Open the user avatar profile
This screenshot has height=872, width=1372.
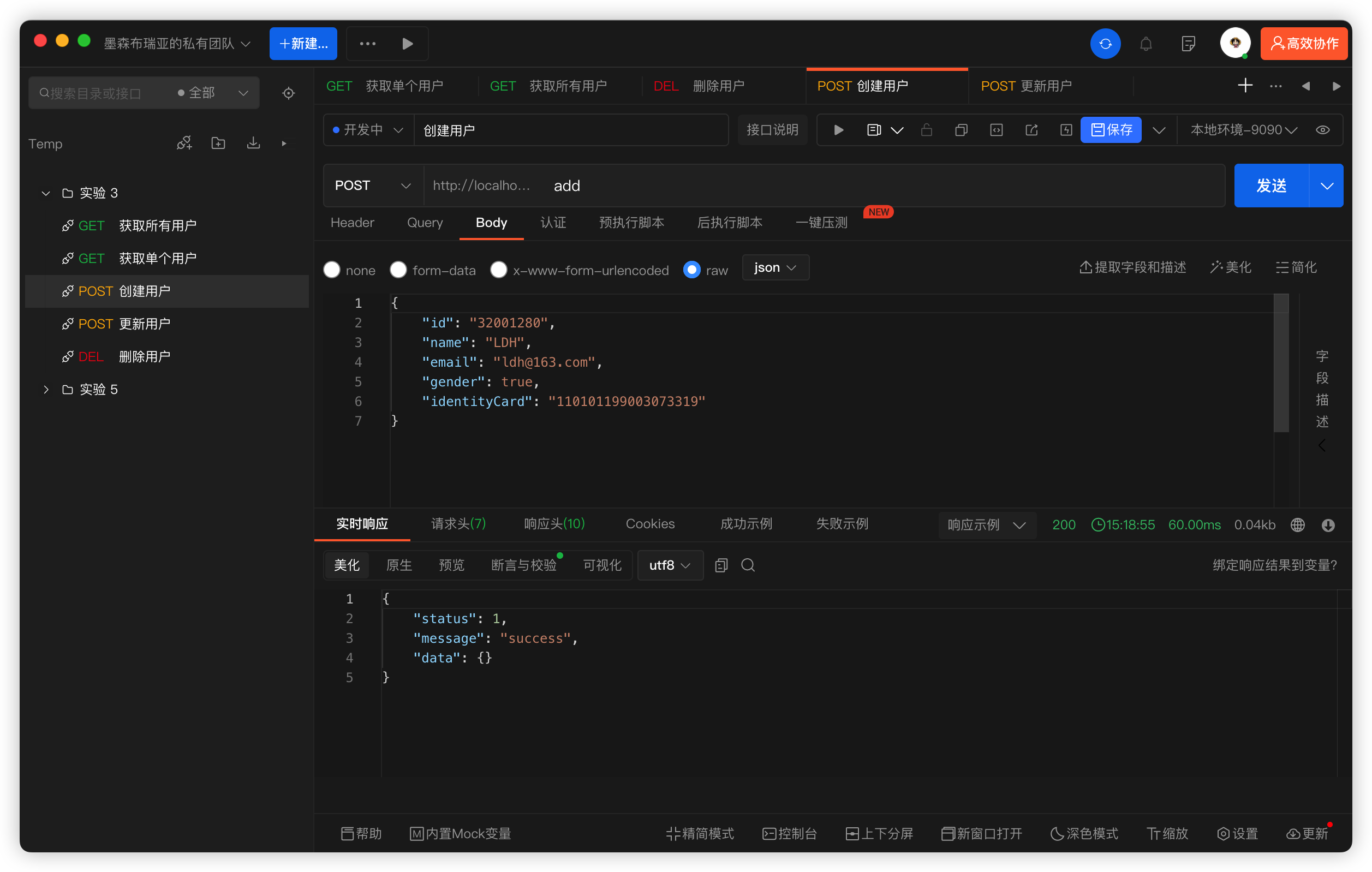1234,43
